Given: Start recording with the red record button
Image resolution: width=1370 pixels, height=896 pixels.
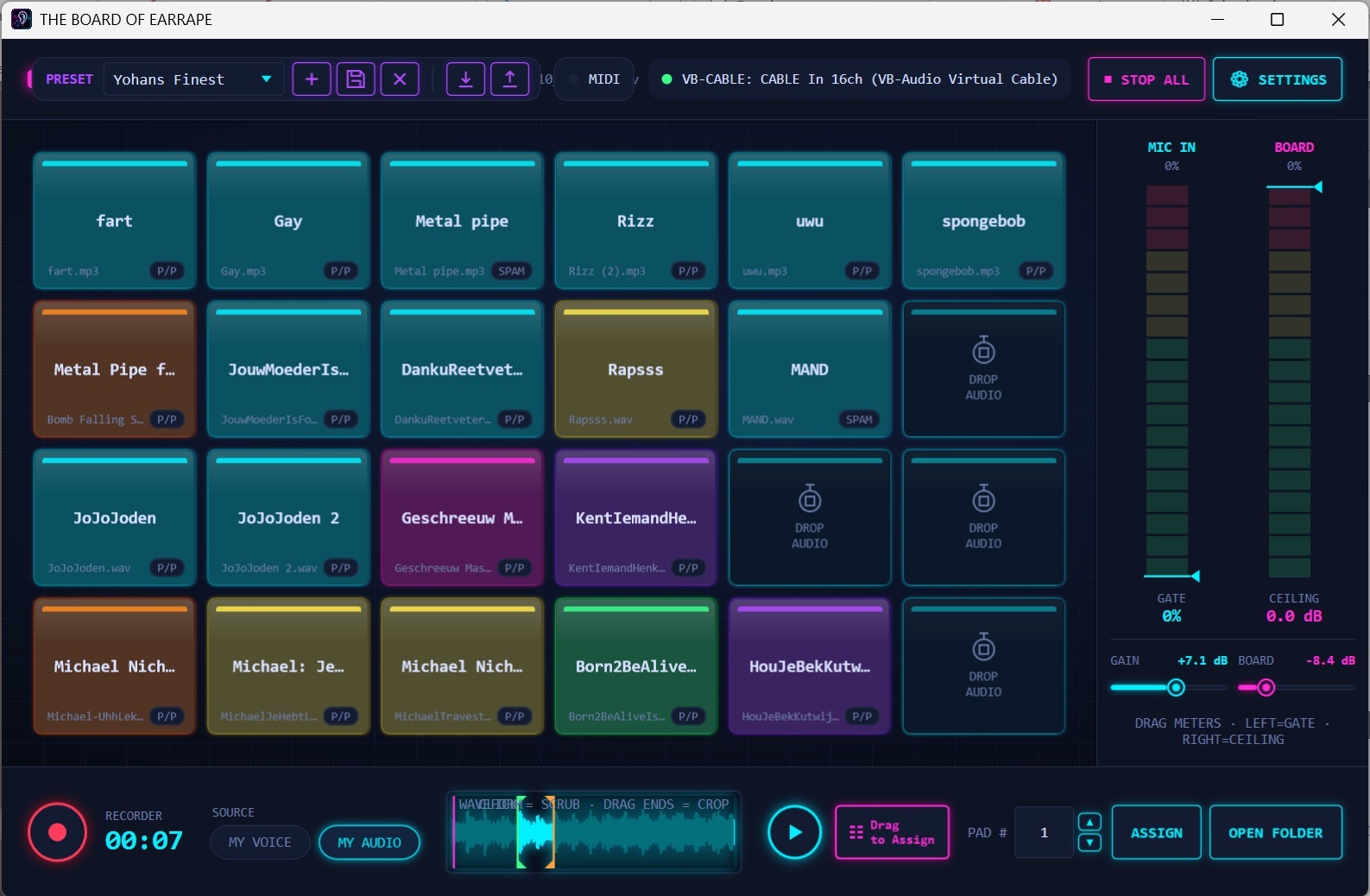Looking at the screenshot, I should [57, 832].
